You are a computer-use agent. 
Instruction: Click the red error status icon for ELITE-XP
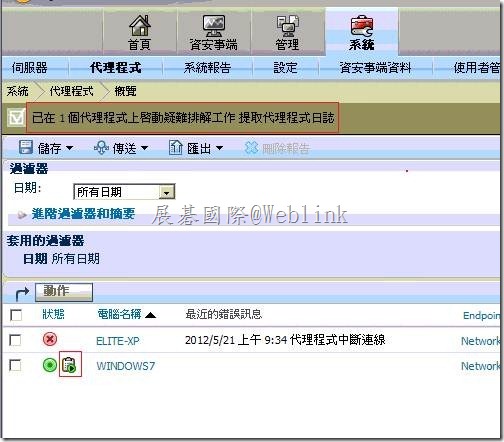(50, 339)
